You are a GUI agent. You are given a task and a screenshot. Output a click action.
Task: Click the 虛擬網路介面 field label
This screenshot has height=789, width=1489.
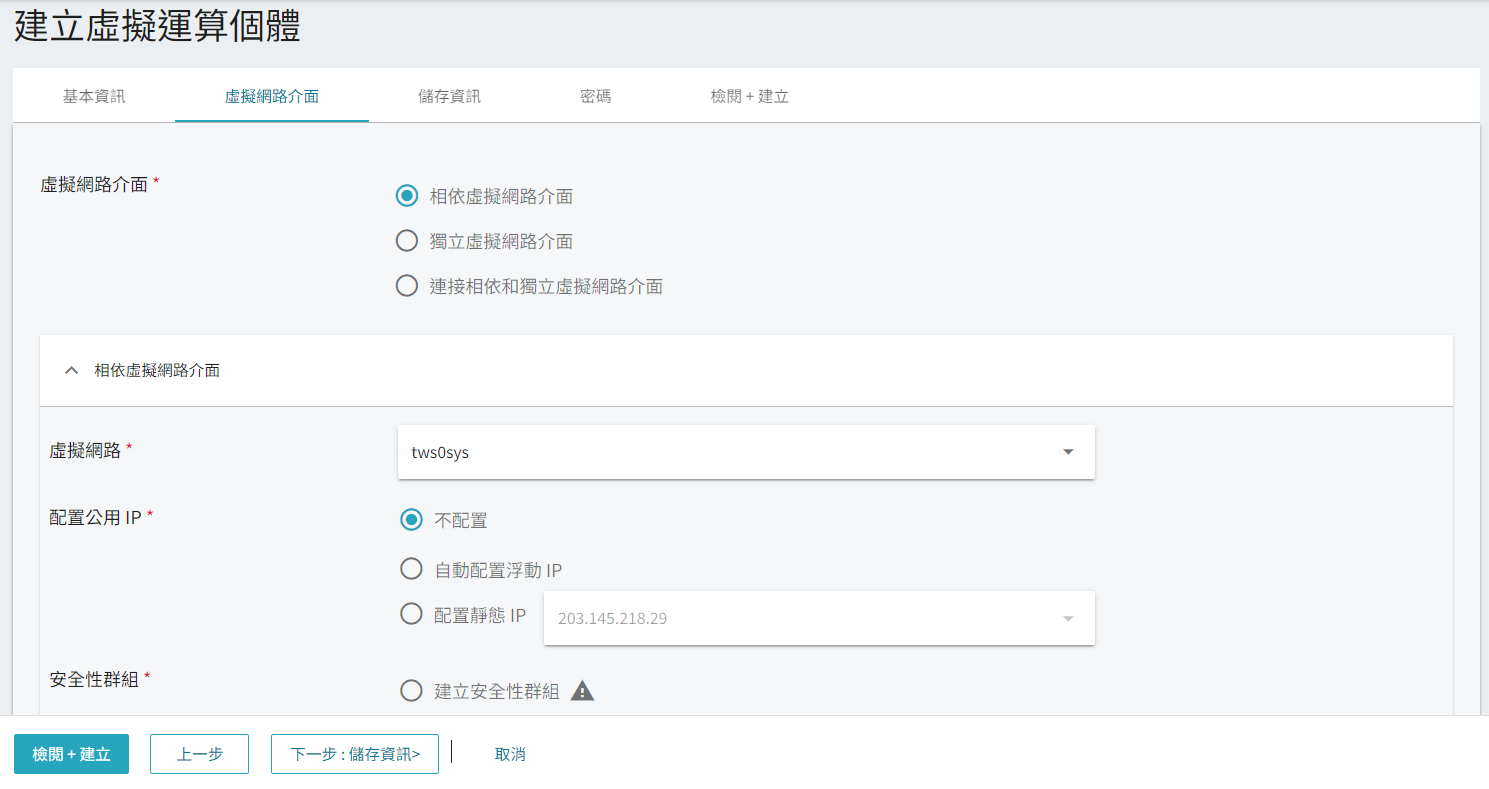pyautogui.click(x=94, y=184)
